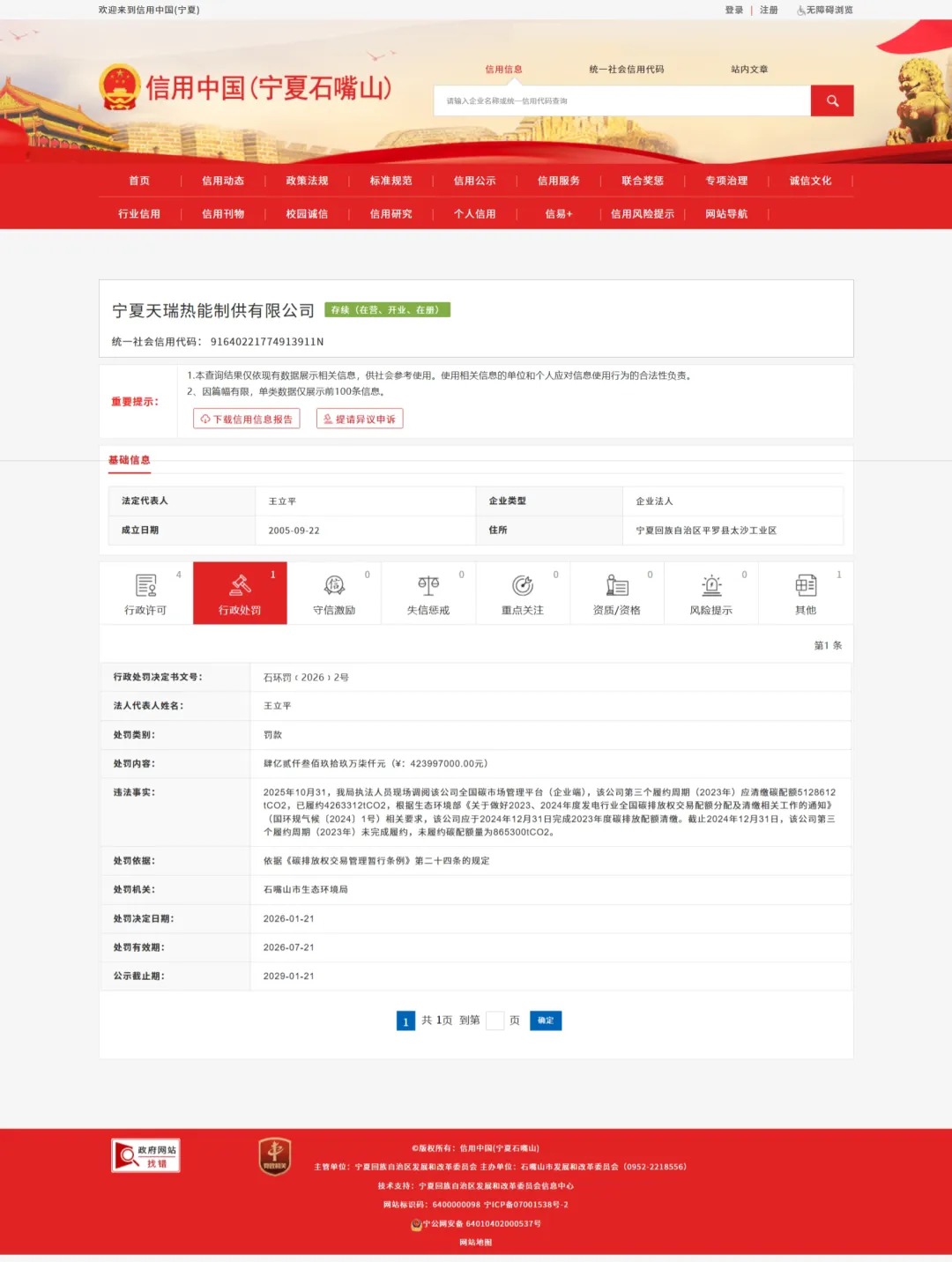Open the 失信惩戒 scales icon
952x1262 pixels.
tap(428, 585)
